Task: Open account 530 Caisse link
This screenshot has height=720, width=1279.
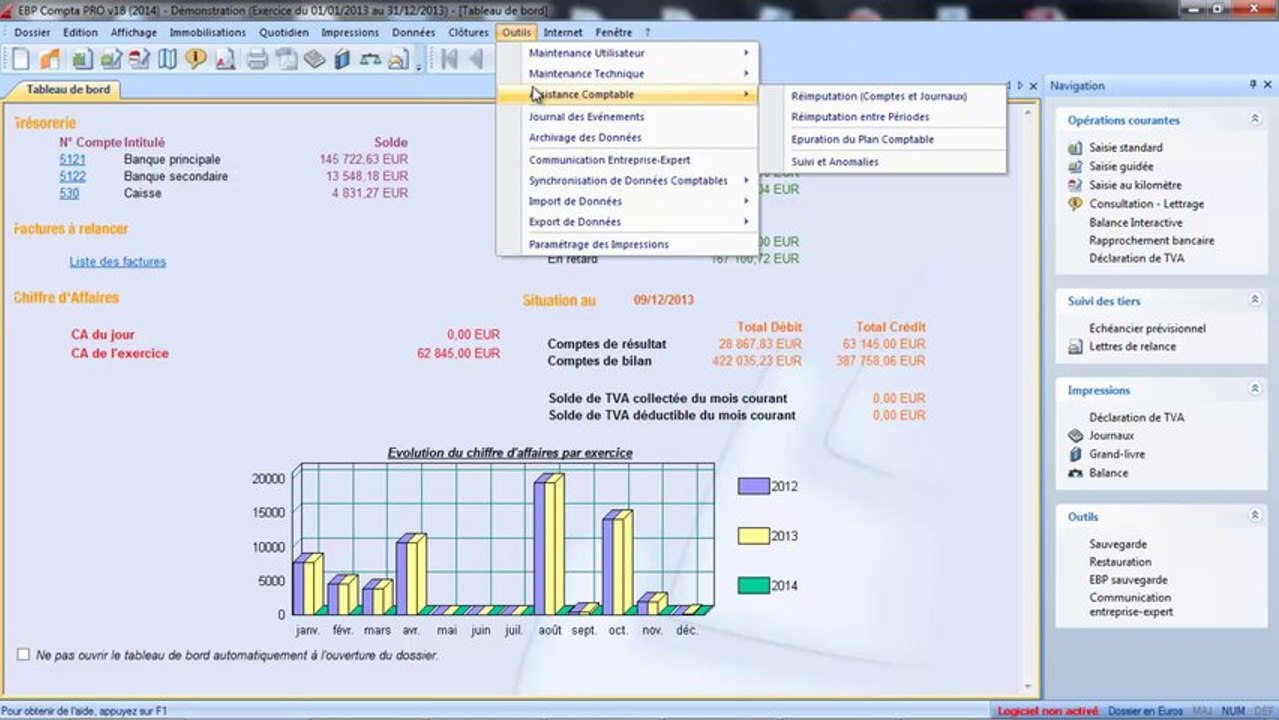Action: pos(69,194)
